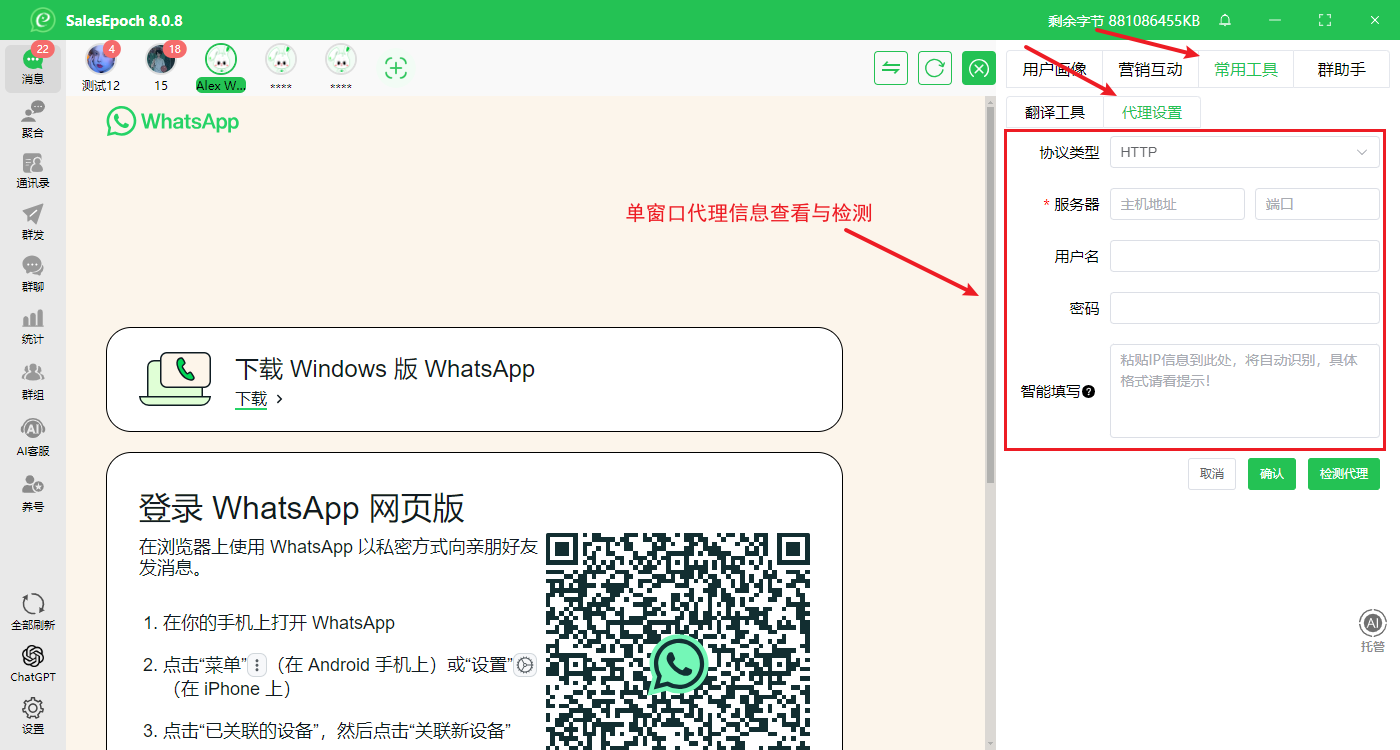Open the notification bell in title bar
This screenshot has width=1400, height=750.
coord(1225,20)
